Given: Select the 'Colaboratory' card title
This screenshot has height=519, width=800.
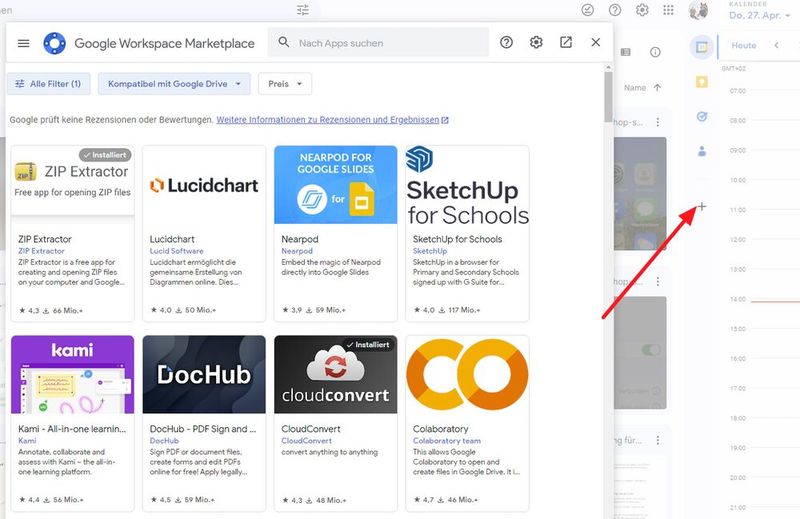Looking at the screenshot, I should click(440, 429).
